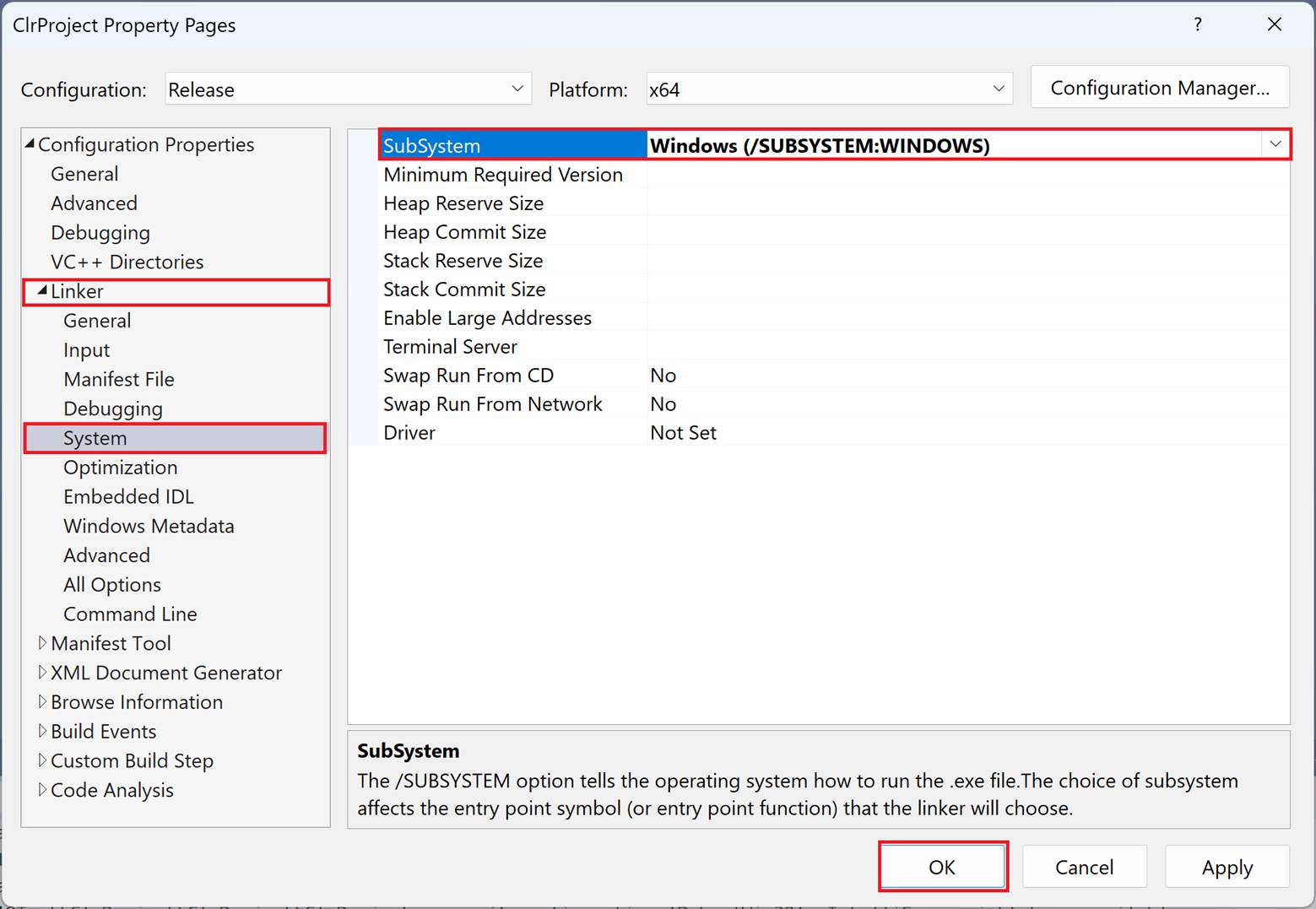
Task: Expand the Browse Information node
Action: tap(42, 702)
